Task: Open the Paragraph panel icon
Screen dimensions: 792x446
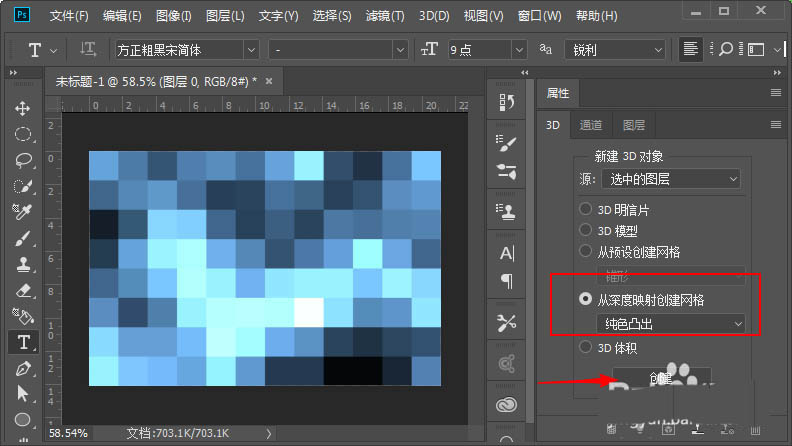Action: coord(506,281)
